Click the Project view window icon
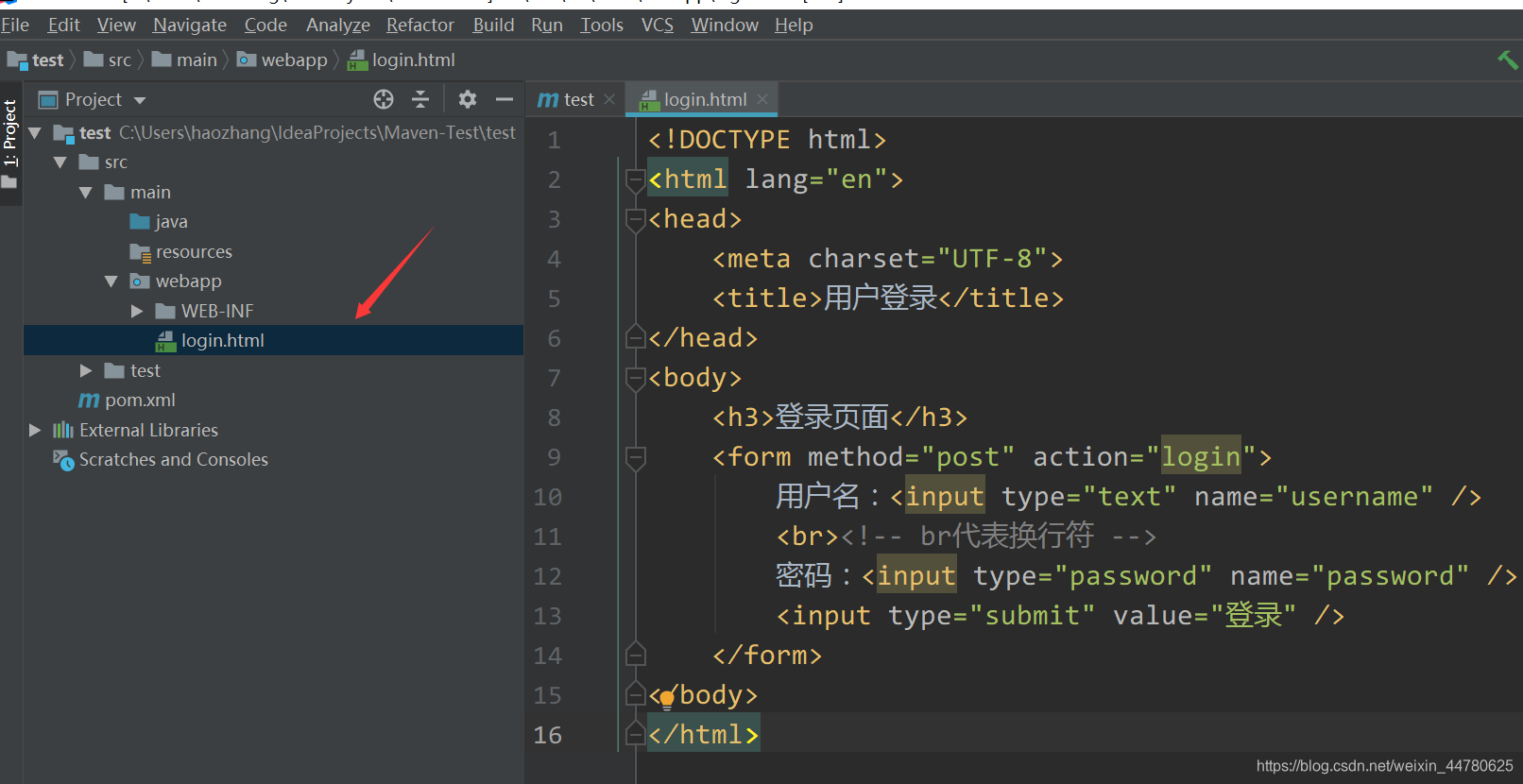 [48, 99]
